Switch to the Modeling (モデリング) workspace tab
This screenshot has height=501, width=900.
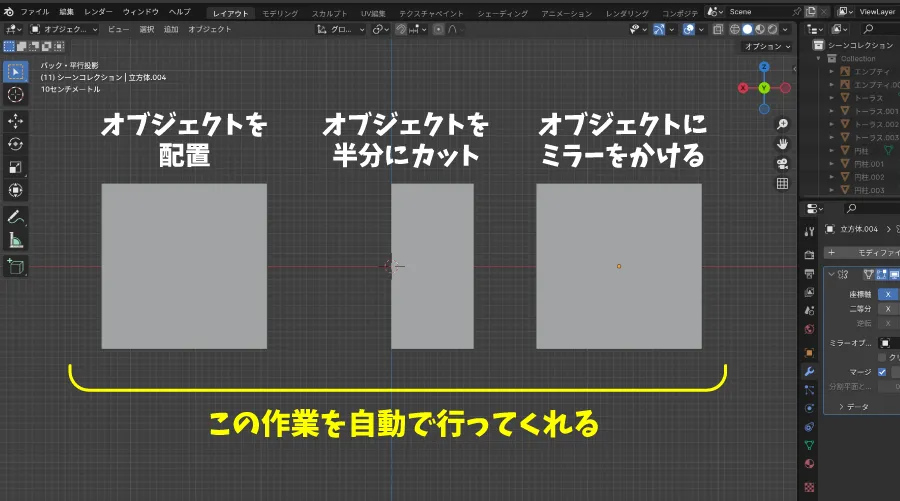tap(279, 13)
